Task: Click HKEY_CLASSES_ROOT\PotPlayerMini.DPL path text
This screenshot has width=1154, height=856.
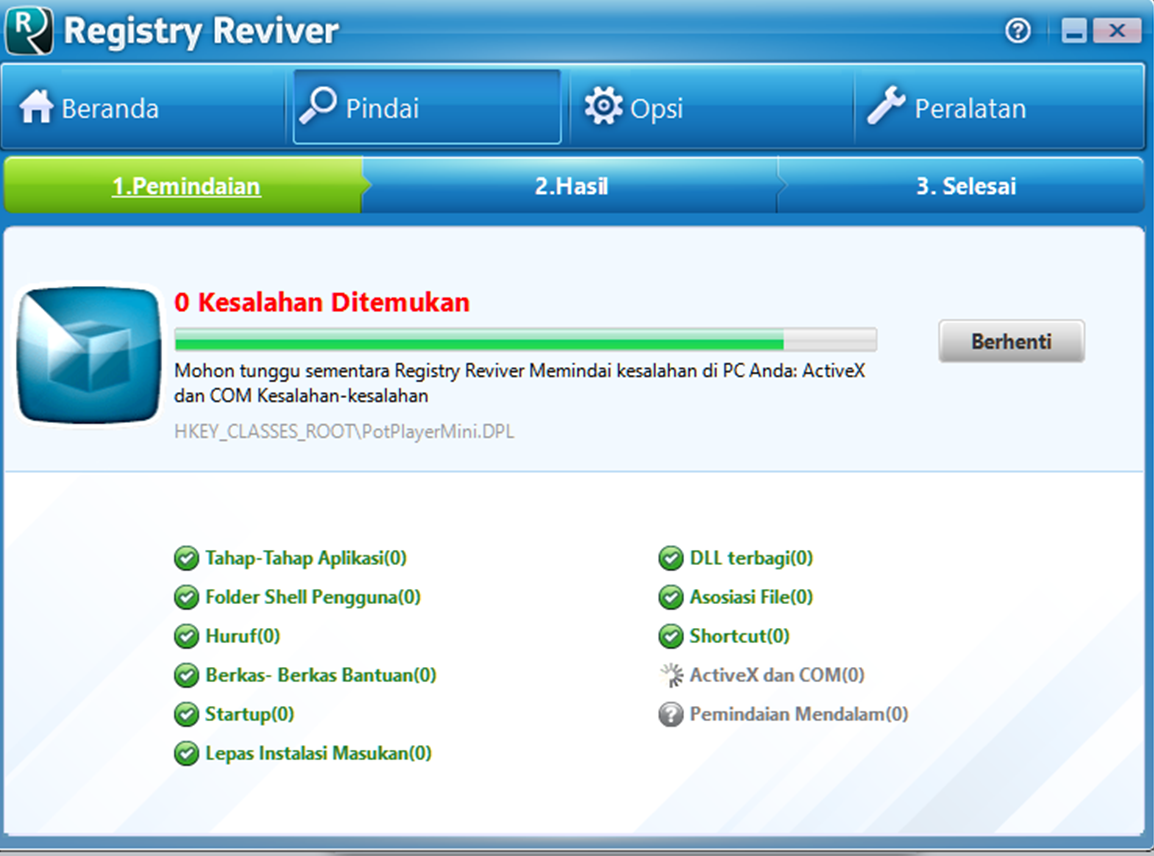Action: pos(344,431)
